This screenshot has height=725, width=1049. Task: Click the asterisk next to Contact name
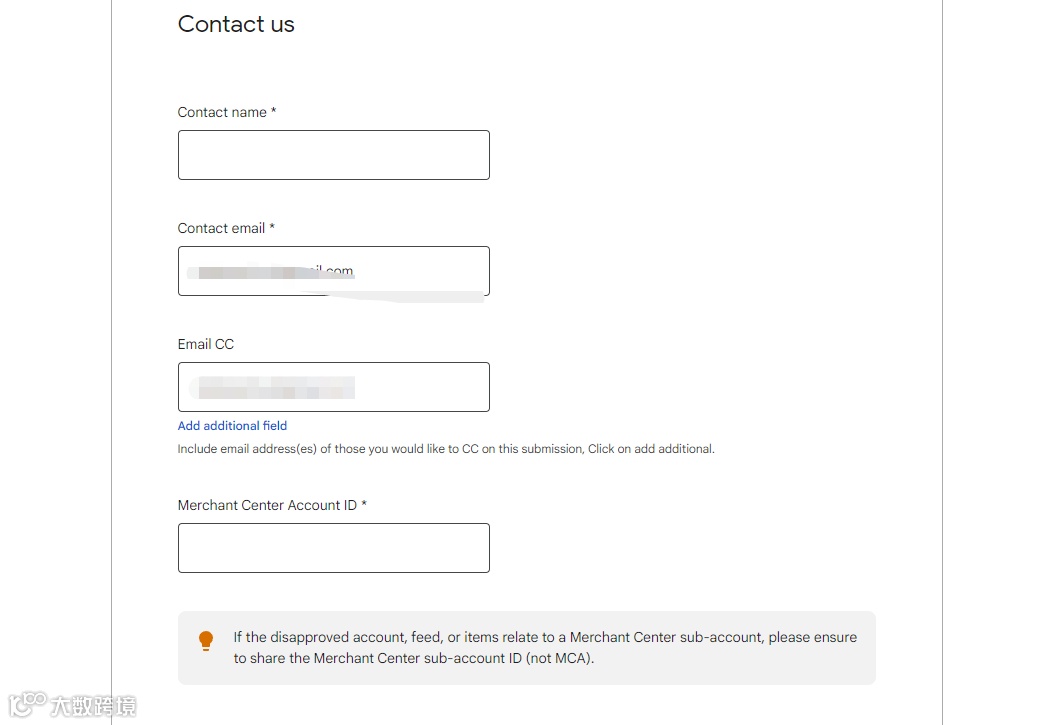click(x=273, y=111)
